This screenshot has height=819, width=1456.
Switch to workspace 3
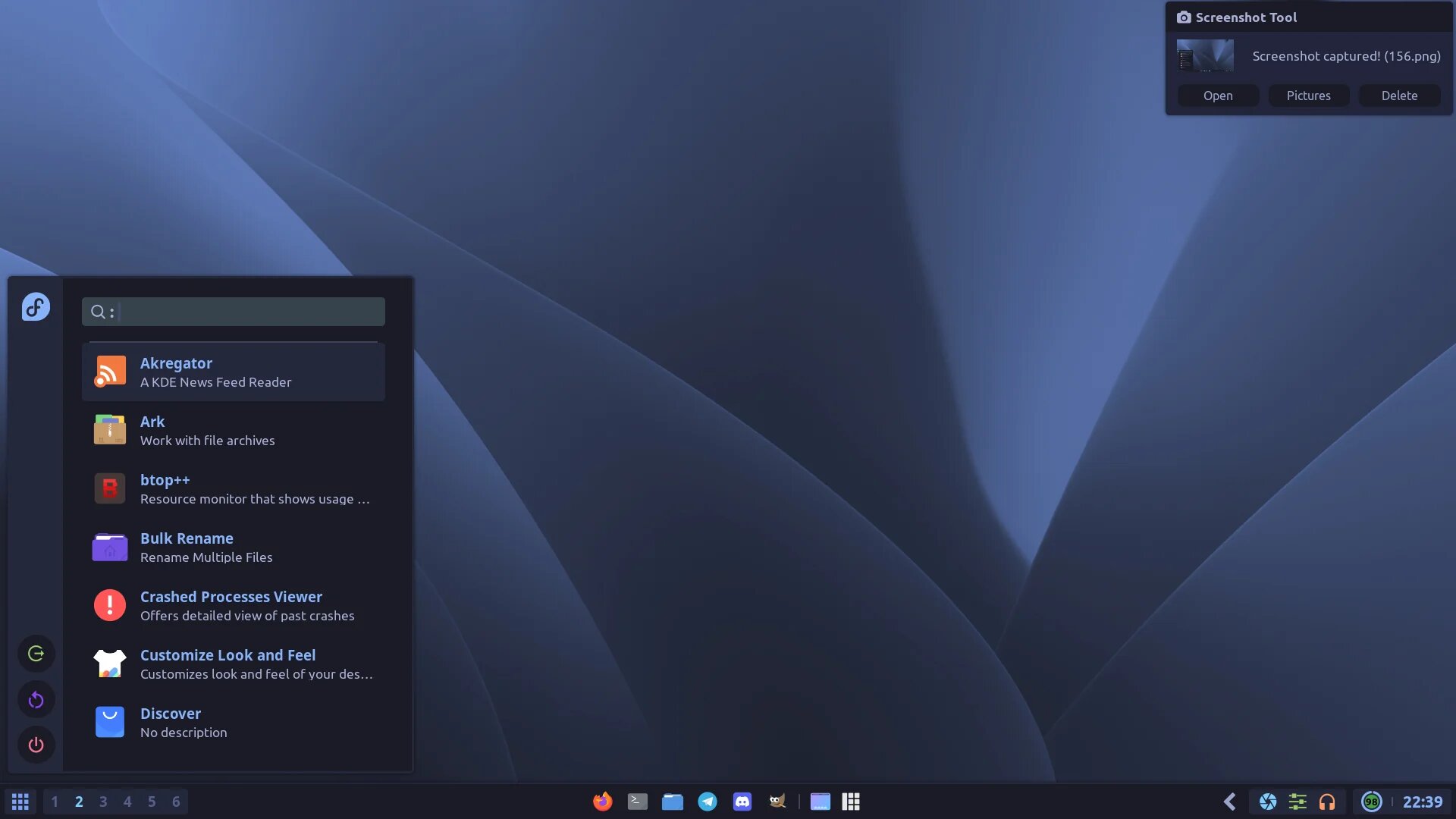103,802
